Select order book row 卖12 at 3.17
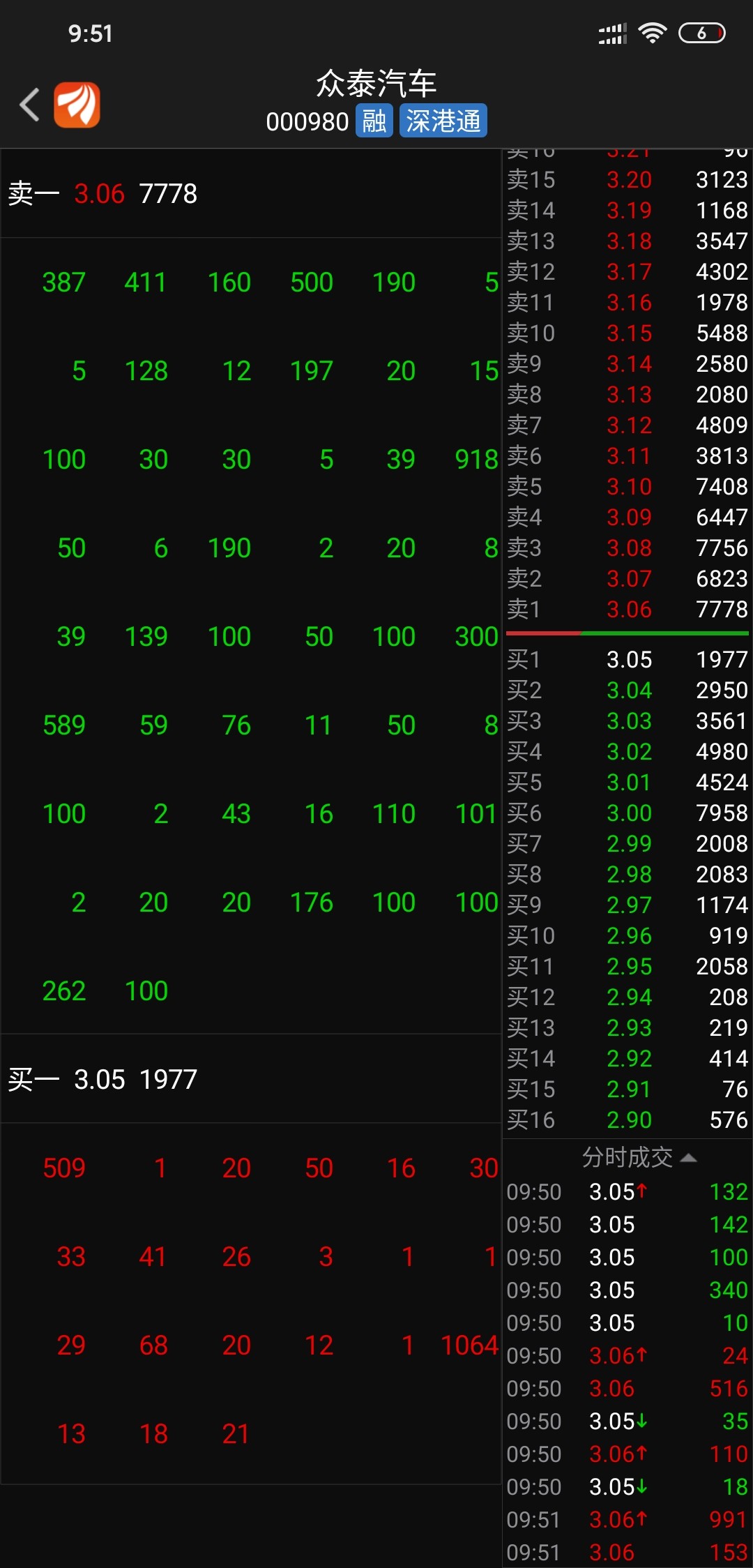 tap(627, 271)
